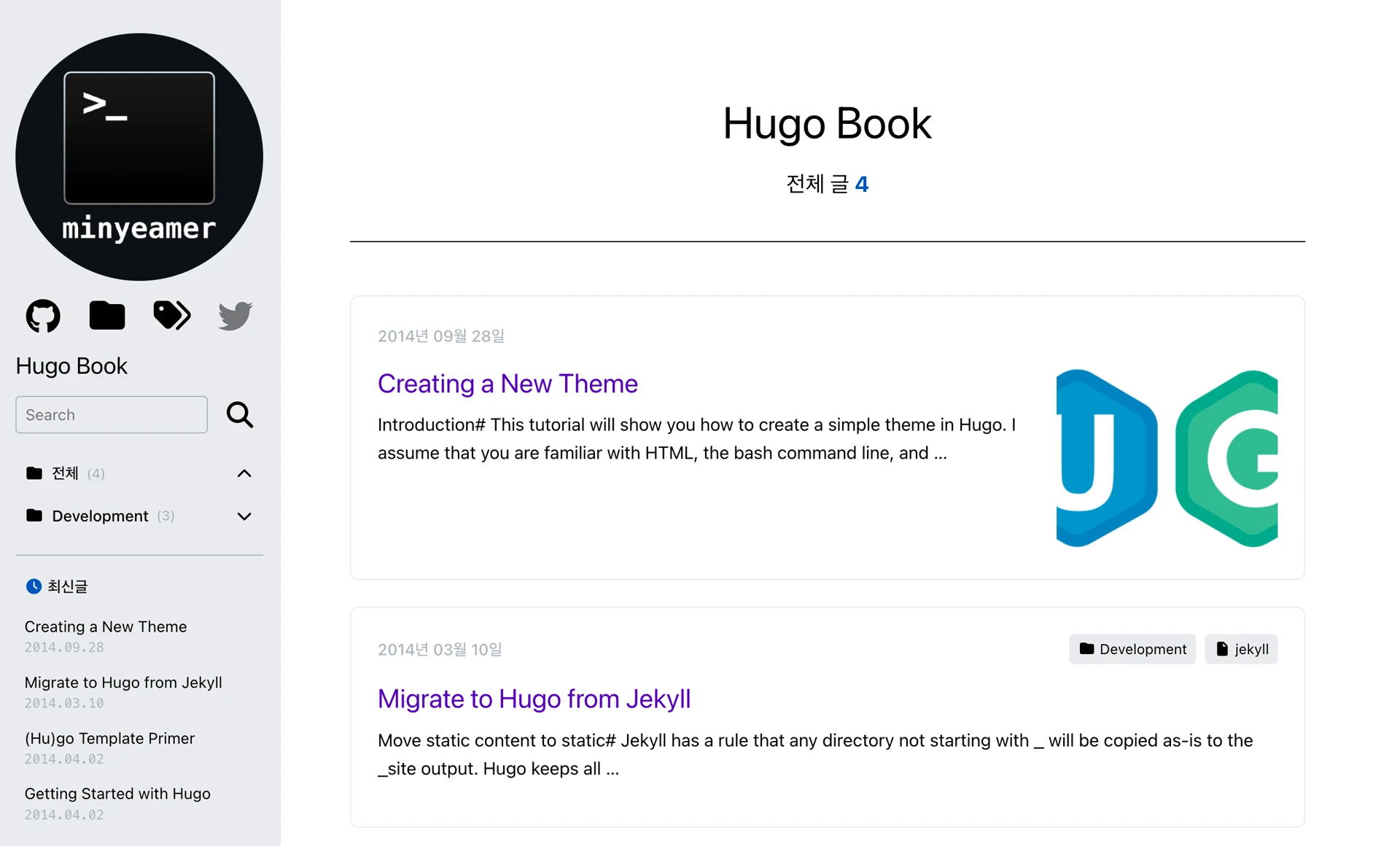This screenshot has width=1400, height=846.
Task: Open Migrate to Hugo from Jekyll post title
Action: click(x=534, y=699)
